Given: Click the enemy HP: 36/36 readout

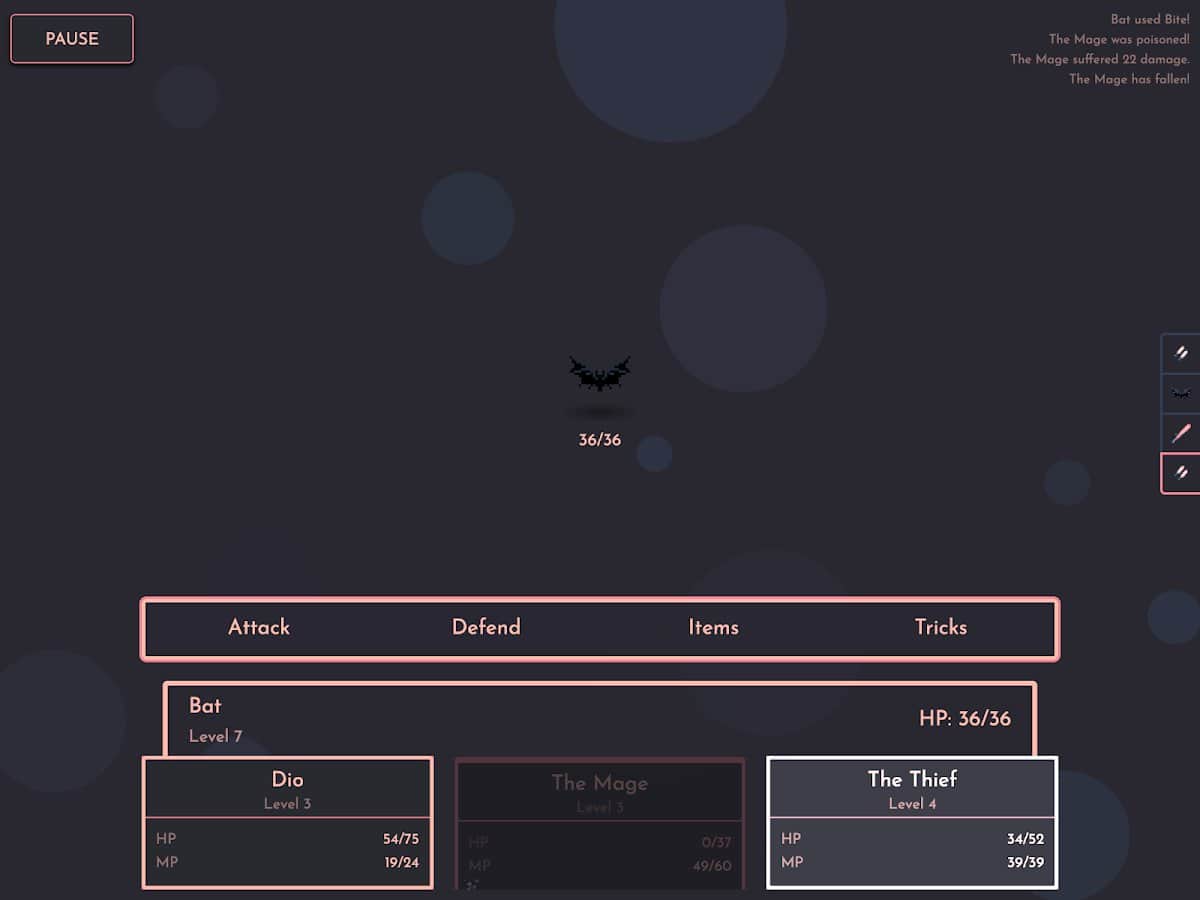Looking at the screenshot, I should (964, 719).
